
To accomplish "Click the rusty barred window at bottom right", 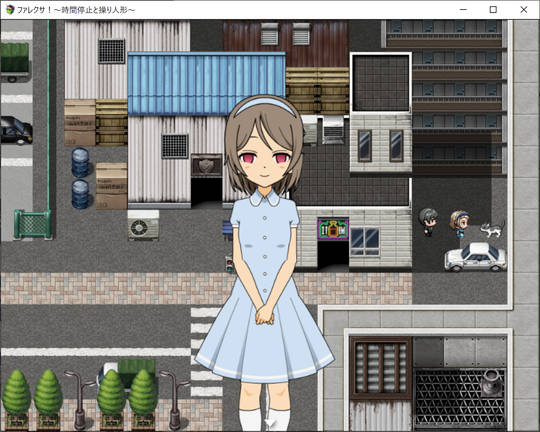I will 381,368.
